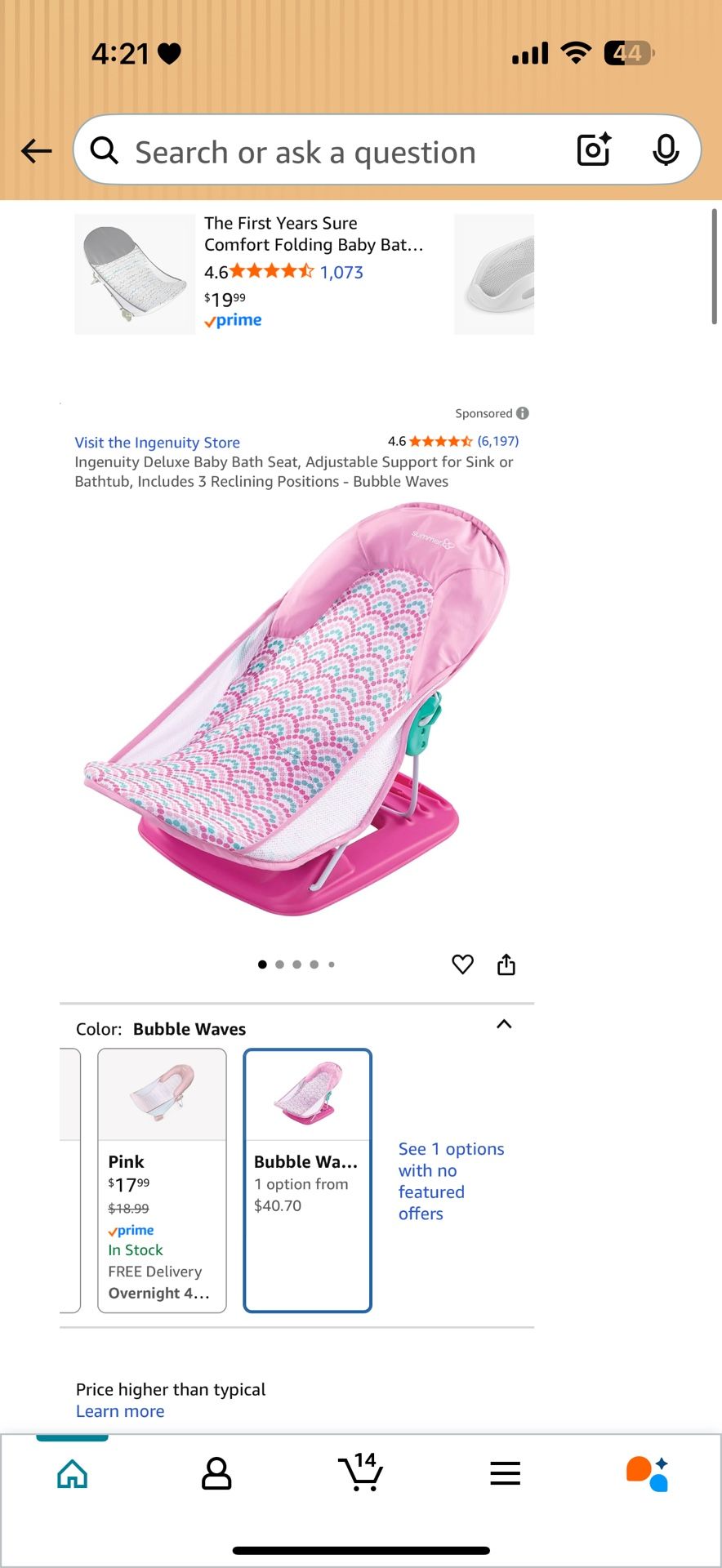Image resolution: width=722 pixels, height=1568 pixels.
Task: Open camera lens search icon
Action: click(x=594, y=149)
